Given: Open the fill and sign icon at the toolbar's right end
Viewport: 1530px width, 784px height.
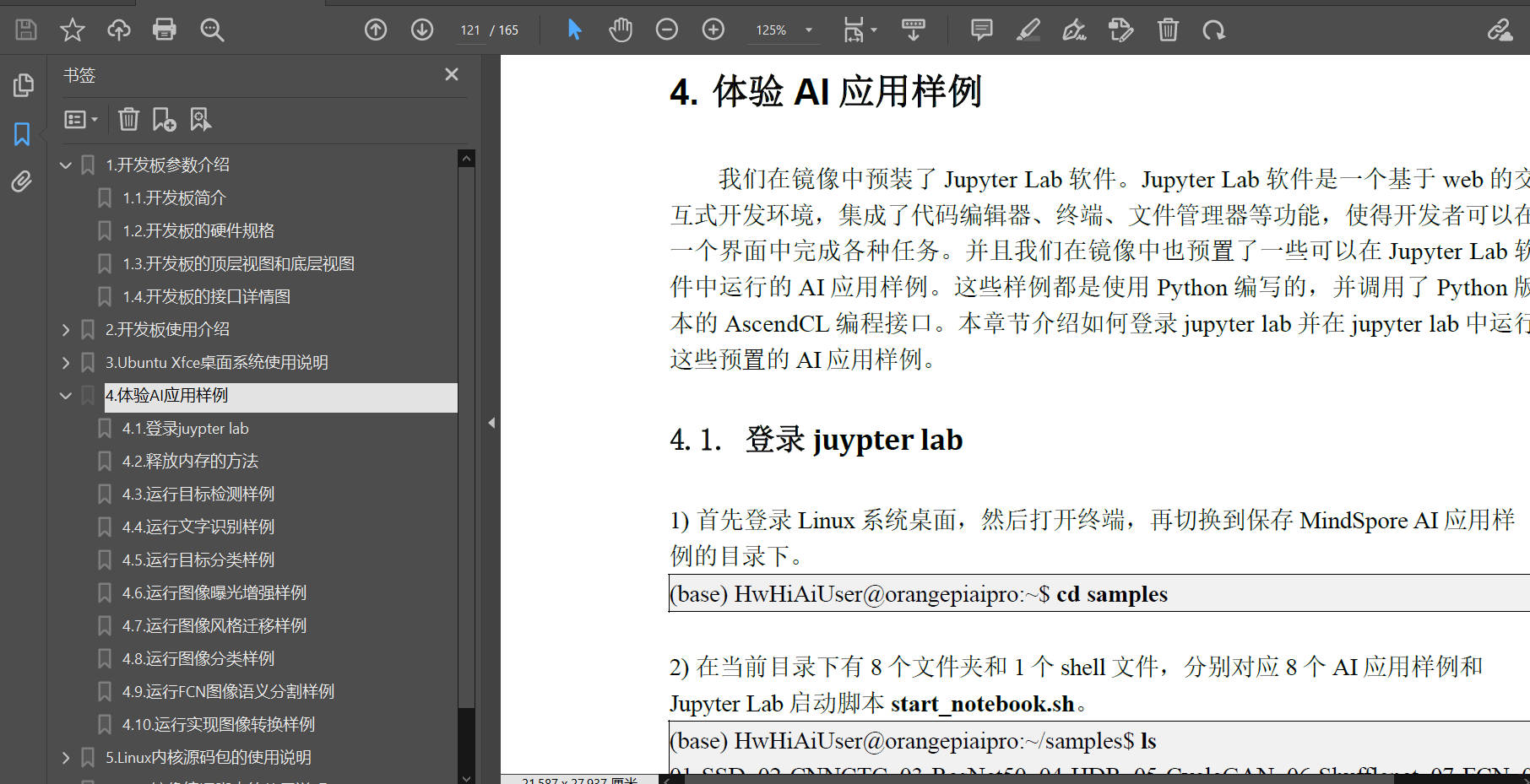Looking at the screenshot, I should tap(1500, 30).
